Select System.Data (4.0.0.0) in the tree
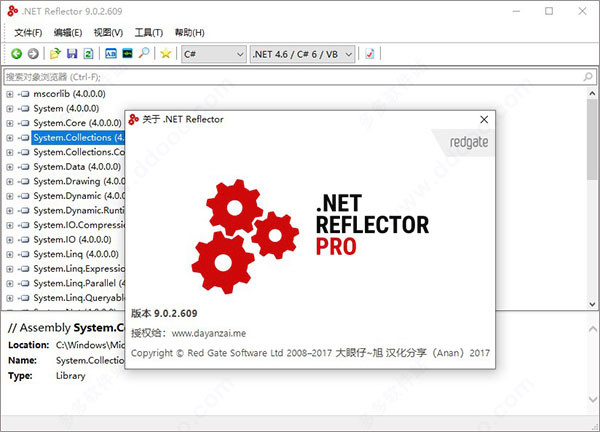 pyautogui.click(x=77, y=167)
